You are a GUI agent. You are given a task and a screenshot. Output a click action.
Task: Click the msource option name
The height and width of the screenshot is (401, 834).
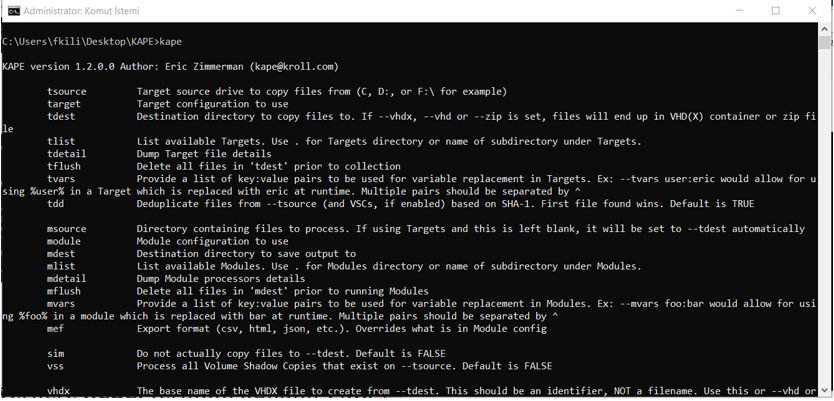click(x=66, y=229)
